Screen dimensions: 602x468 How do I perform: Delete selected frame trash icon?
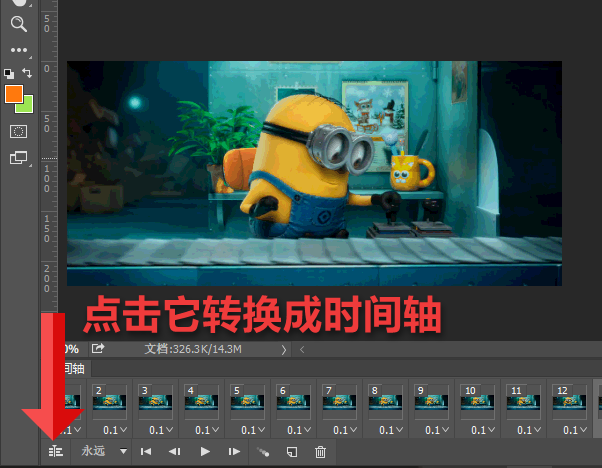point(320,452)
